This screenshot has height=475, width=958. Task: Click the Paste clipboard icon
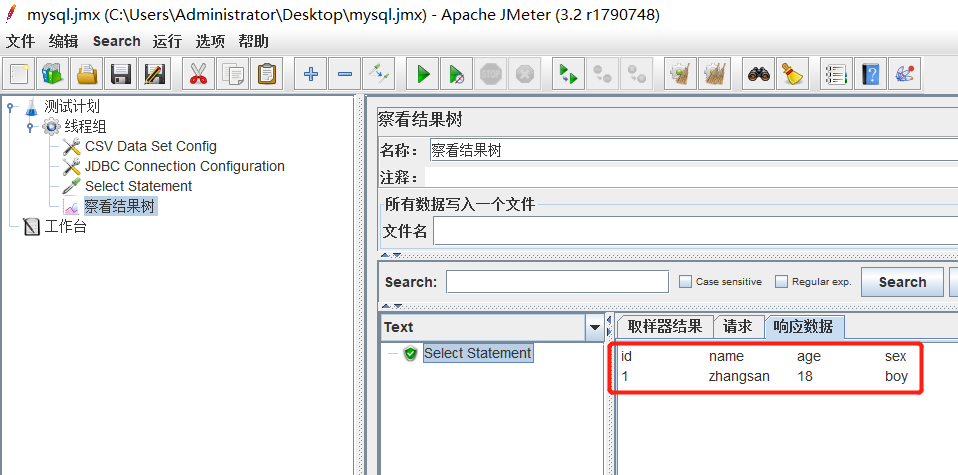click(266, 75)
